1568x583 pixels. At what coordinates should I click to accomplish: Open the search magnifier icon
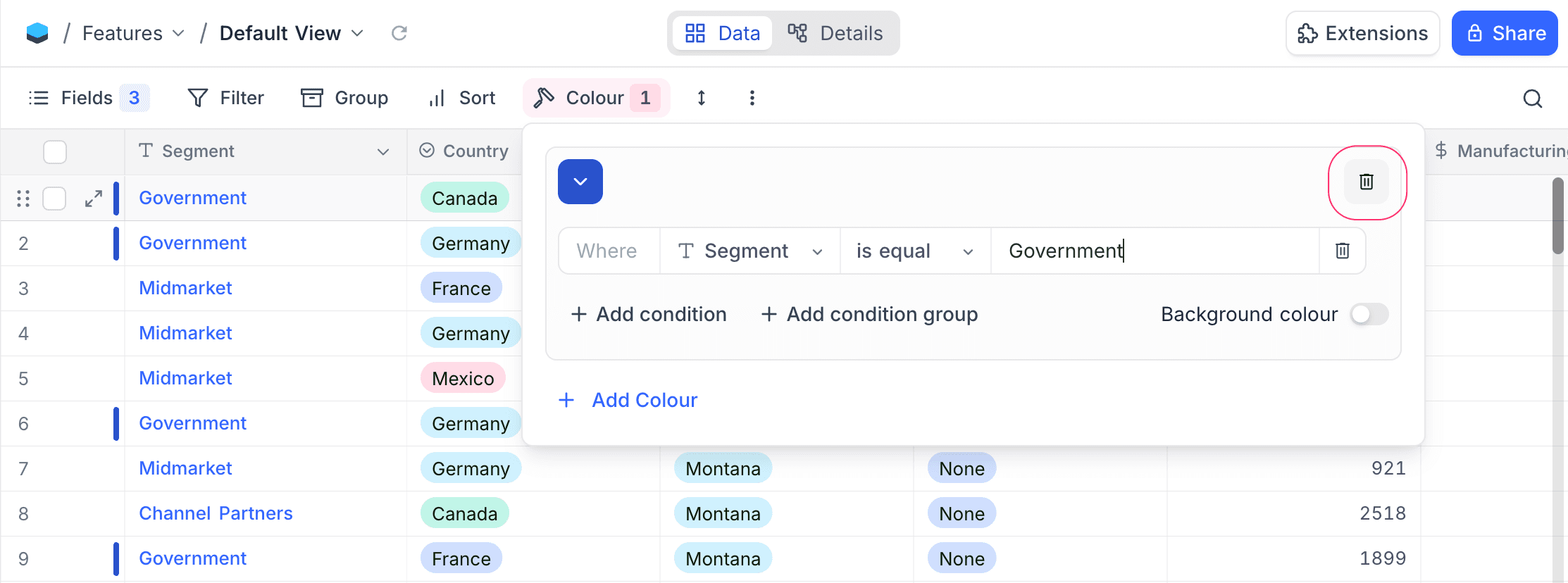tap(1532, 99)
